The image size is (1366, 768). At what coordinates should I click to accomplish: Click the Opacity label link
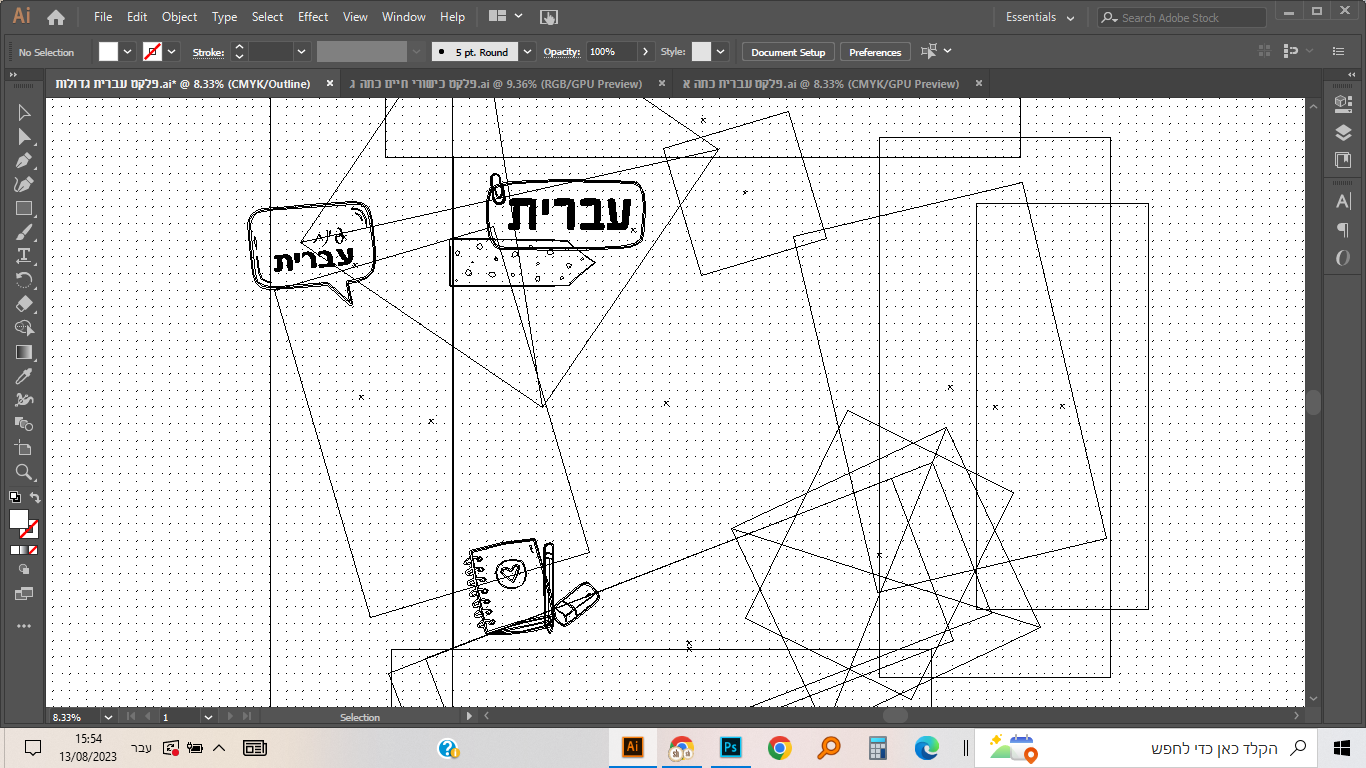point(562,52)
